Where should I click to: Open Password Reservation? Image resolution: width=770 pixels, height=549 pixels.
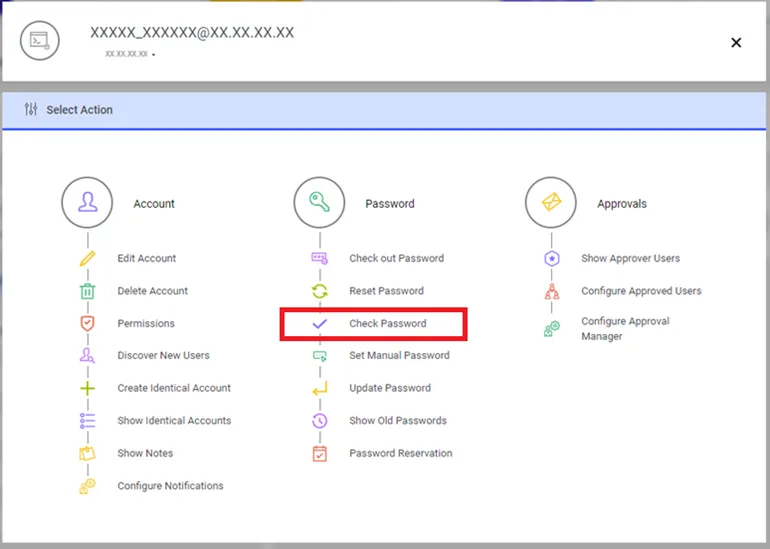click(401, 453)
